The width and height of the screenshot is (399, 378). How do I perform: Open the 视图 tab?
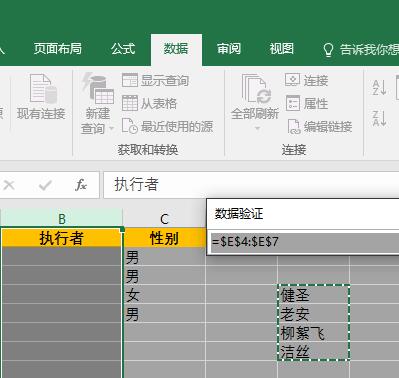click(x=282, y=49)
